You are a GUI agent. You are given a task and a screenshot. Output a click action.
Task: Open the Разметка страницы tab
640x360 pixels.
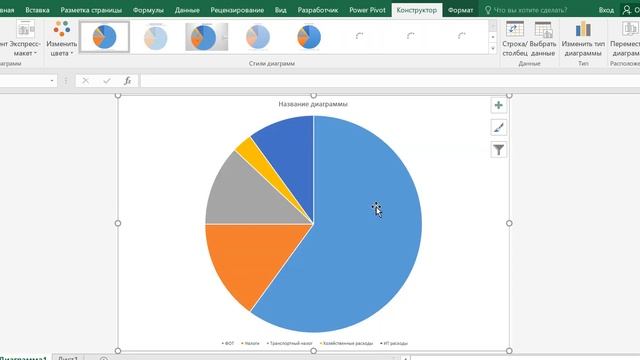coord(91,10)
